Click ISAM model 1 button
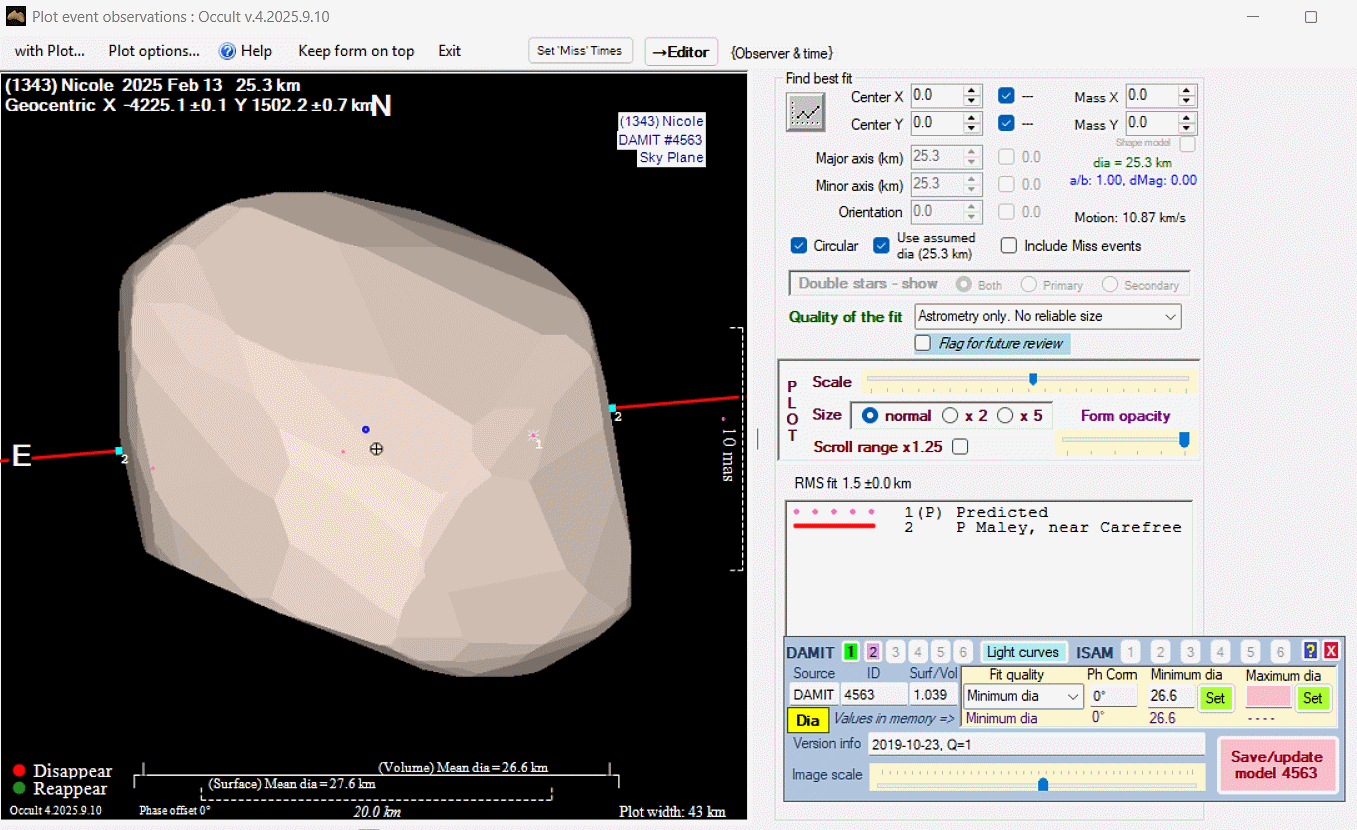Screen dimensions: 1357x830 tap(1130, 652)
